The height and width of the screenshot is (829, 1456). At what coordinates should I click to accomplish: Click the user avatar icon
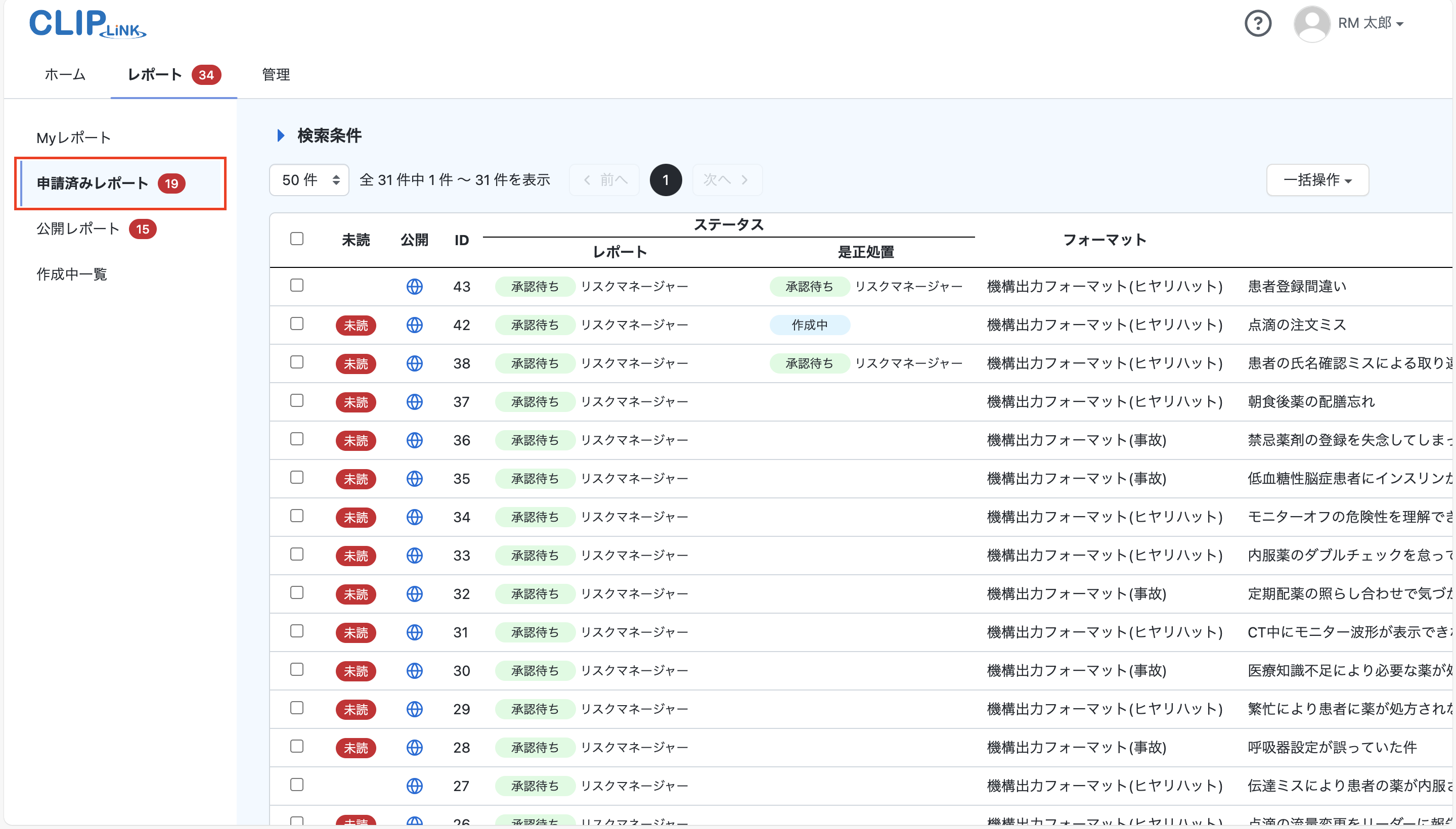pyautogui.click(x=1312, y=23)
